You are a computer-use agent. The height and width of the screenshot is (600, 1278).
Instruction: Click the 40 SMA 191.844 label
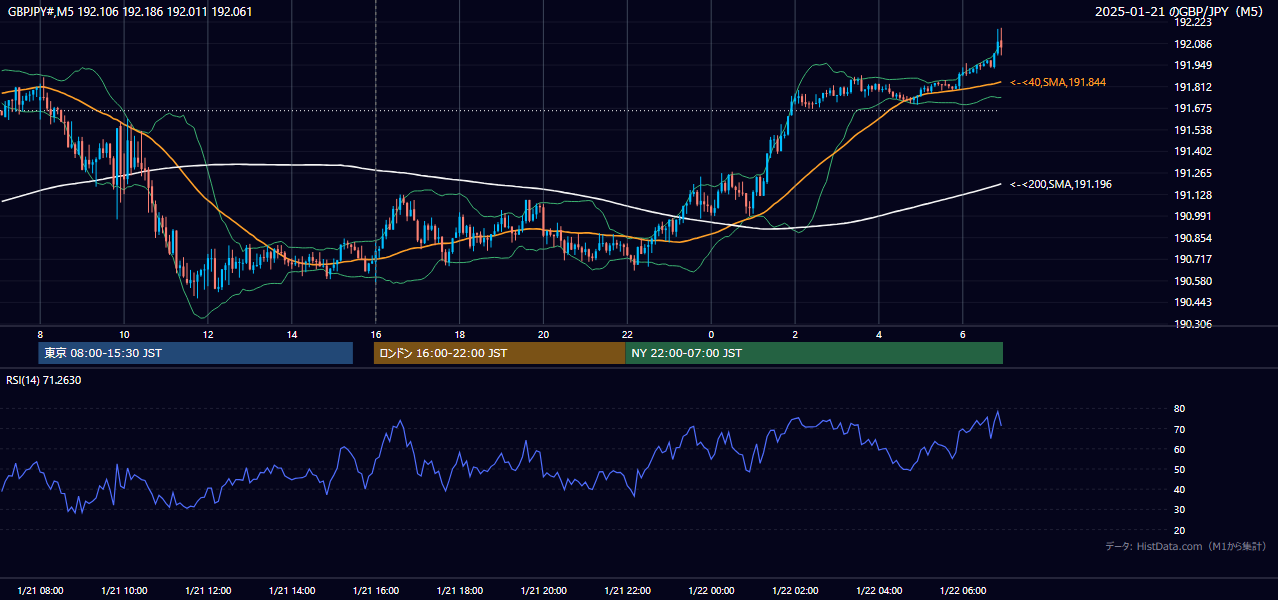pos(1058,82)
